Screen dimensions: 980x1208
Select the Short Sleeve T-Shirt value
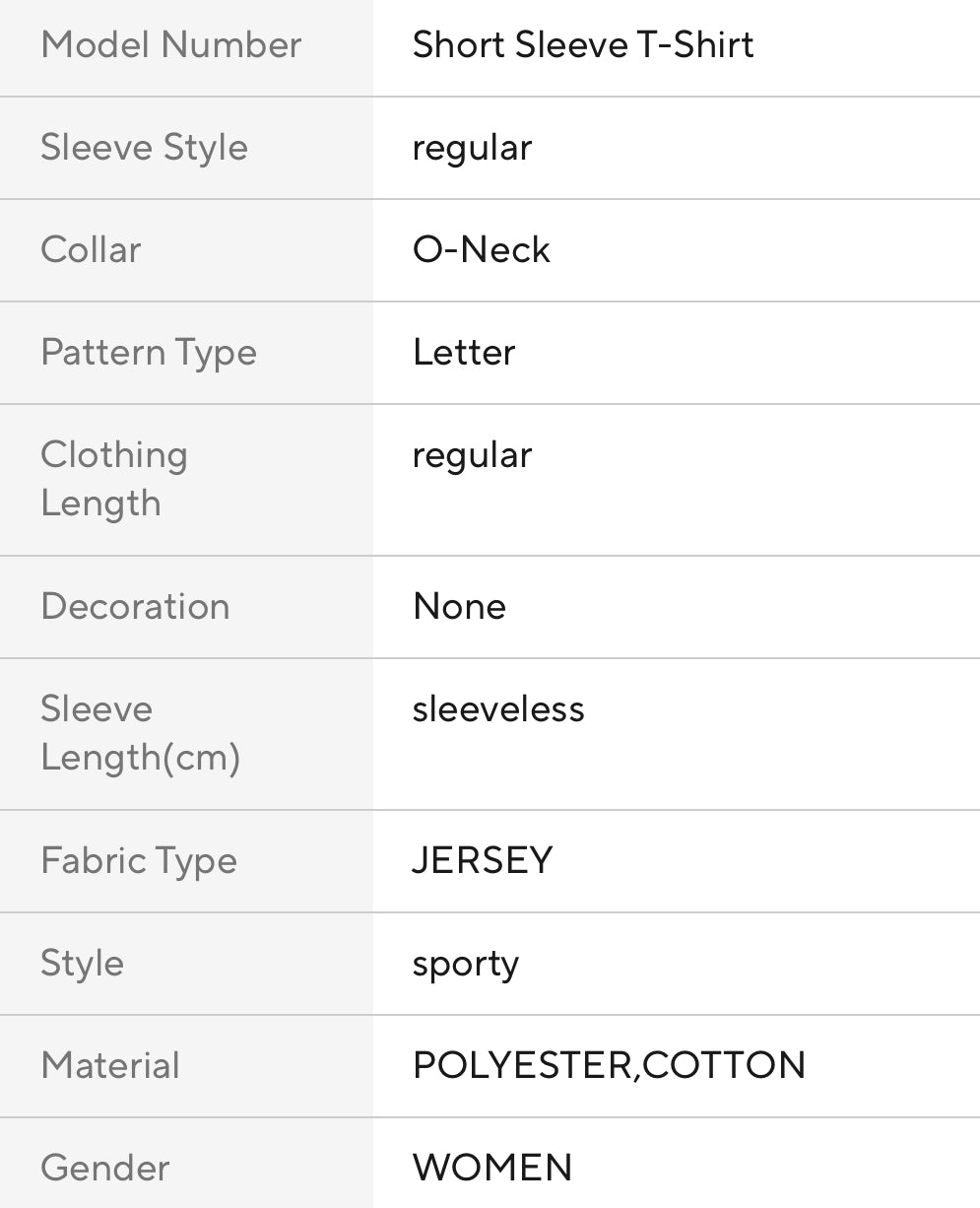pos(582,45)
